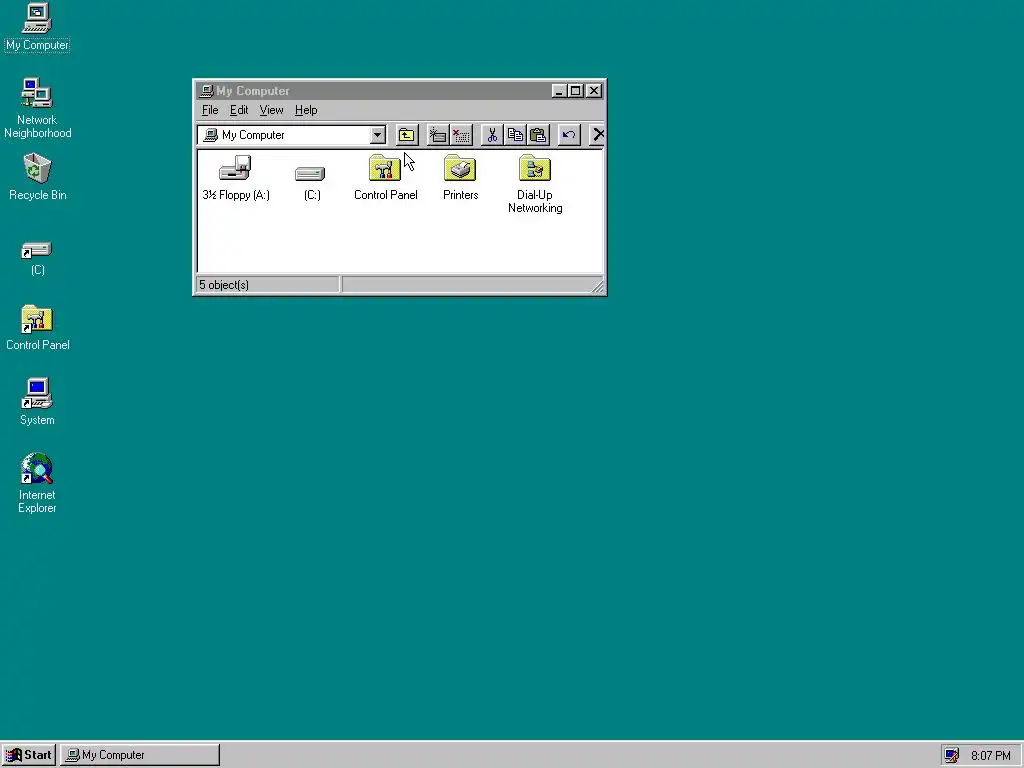Select Internet Explorer desktop shortcut
1024x768 pixels.
37,483
